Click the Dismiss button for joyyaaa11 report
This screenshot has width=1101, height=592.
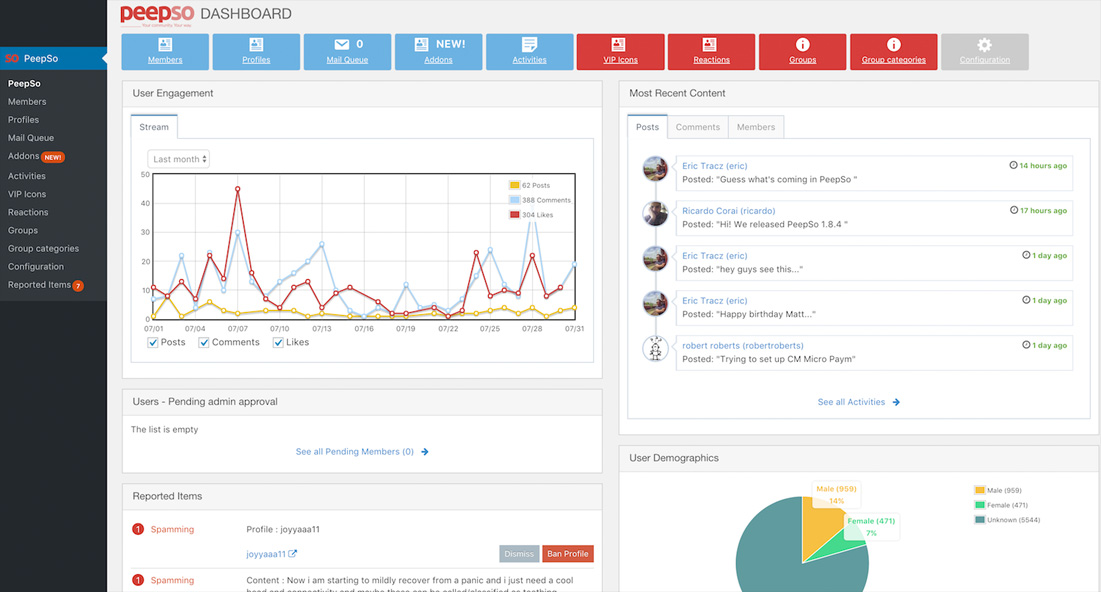[519, 554]
